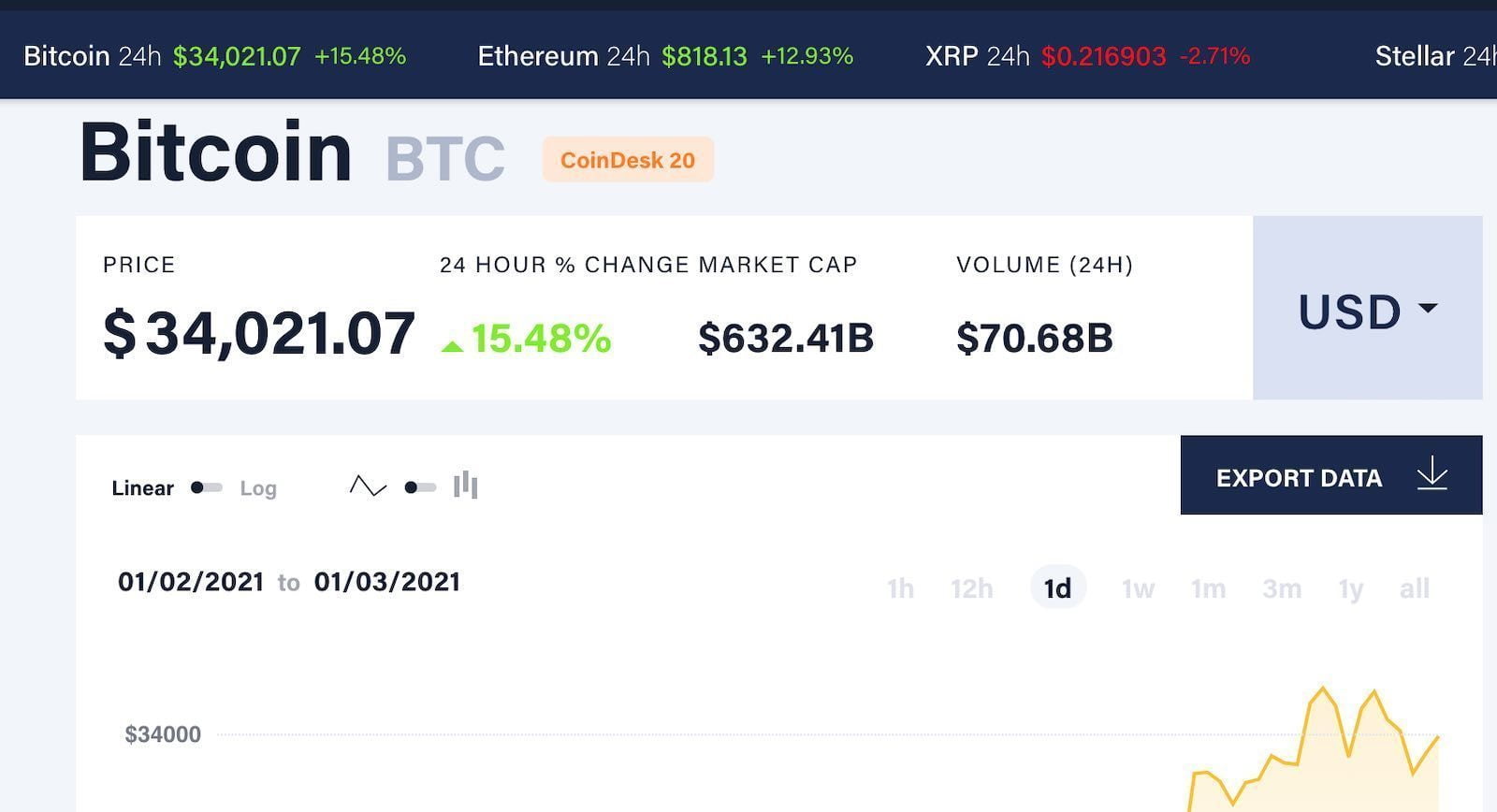
Task: Select the Log scale label
Action: pyautogui.click(x=258, y=488)
